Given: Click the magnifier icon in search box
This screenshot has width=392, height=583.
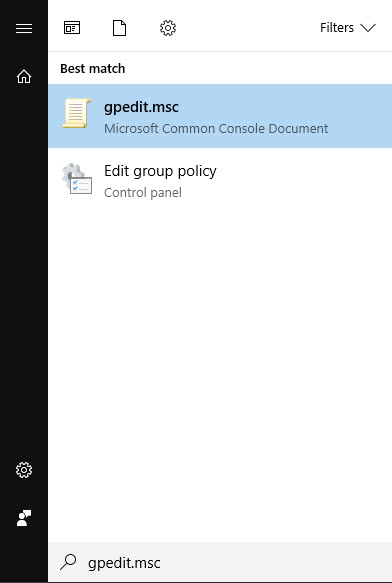Looking at the screenshot, I should click(68, 562).
